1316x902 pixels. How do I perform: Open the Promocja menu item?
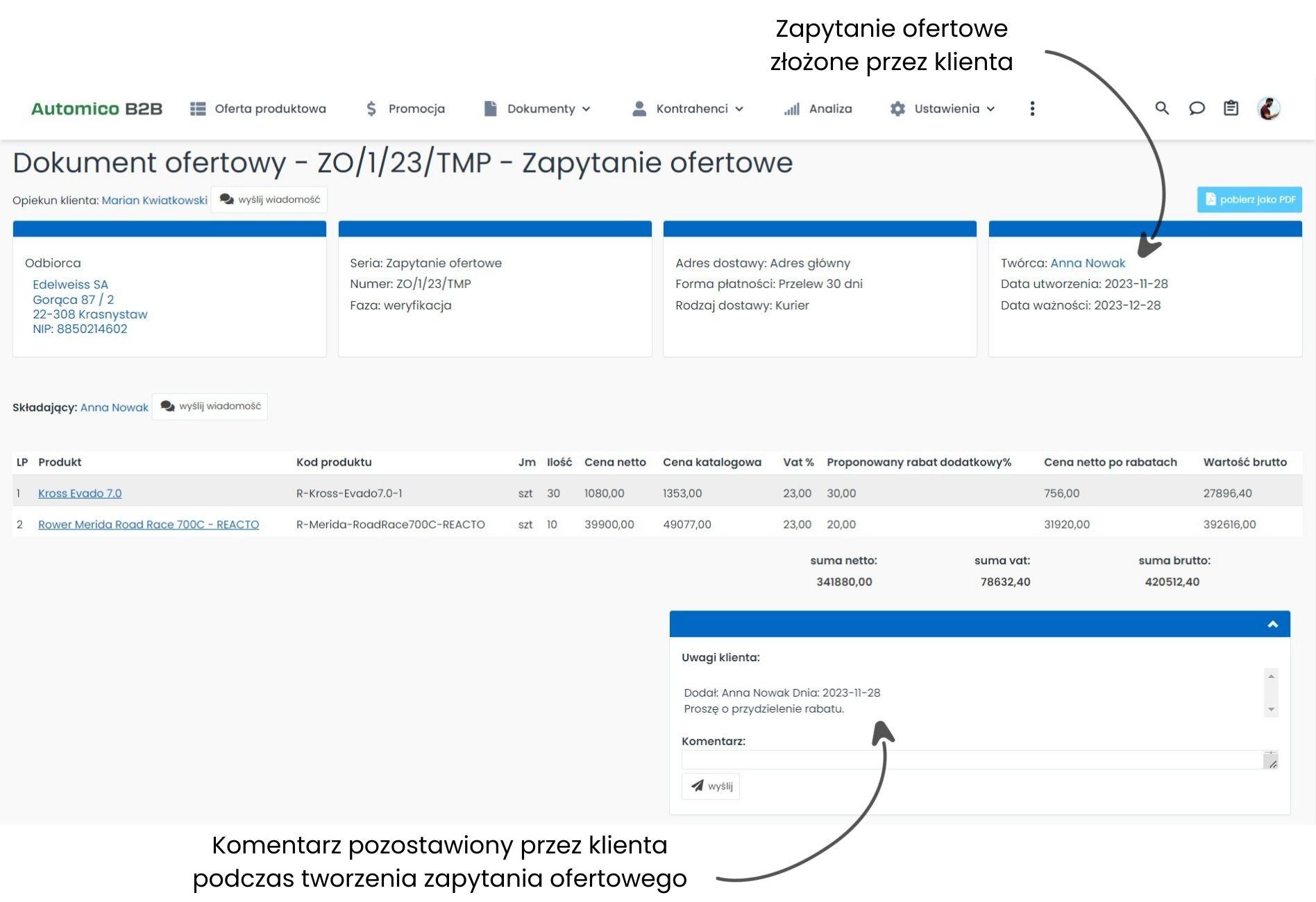pyautogui.click(x=405, y=109)
